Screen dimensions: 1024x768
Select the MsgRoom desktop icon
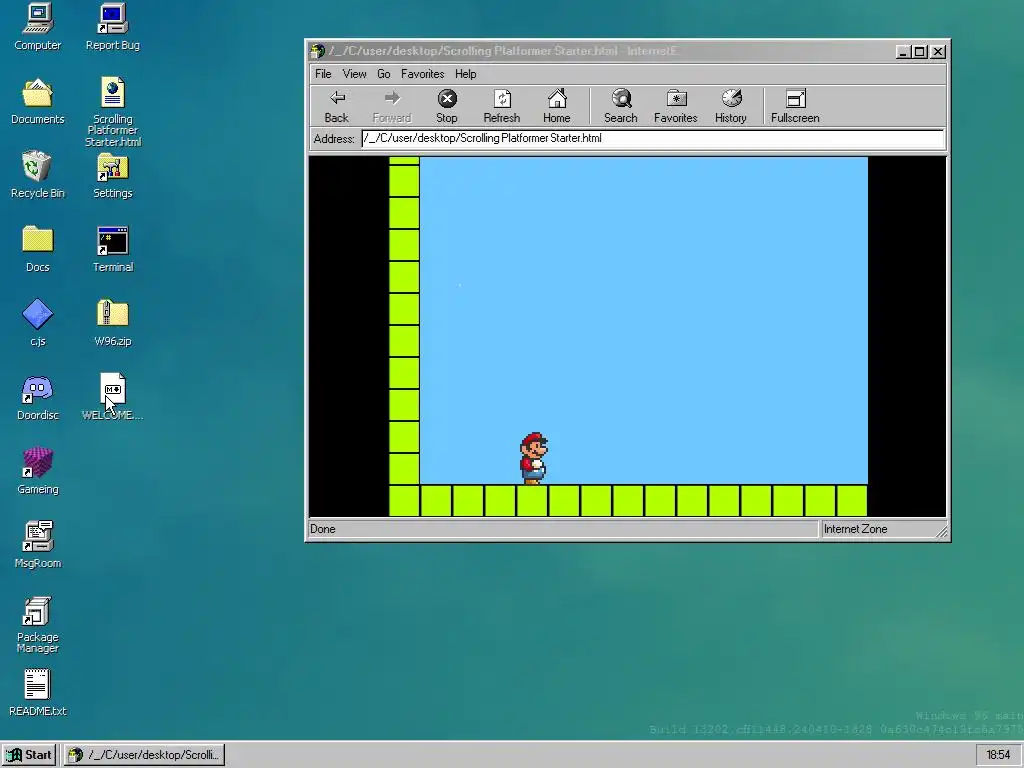pos(38,545)
